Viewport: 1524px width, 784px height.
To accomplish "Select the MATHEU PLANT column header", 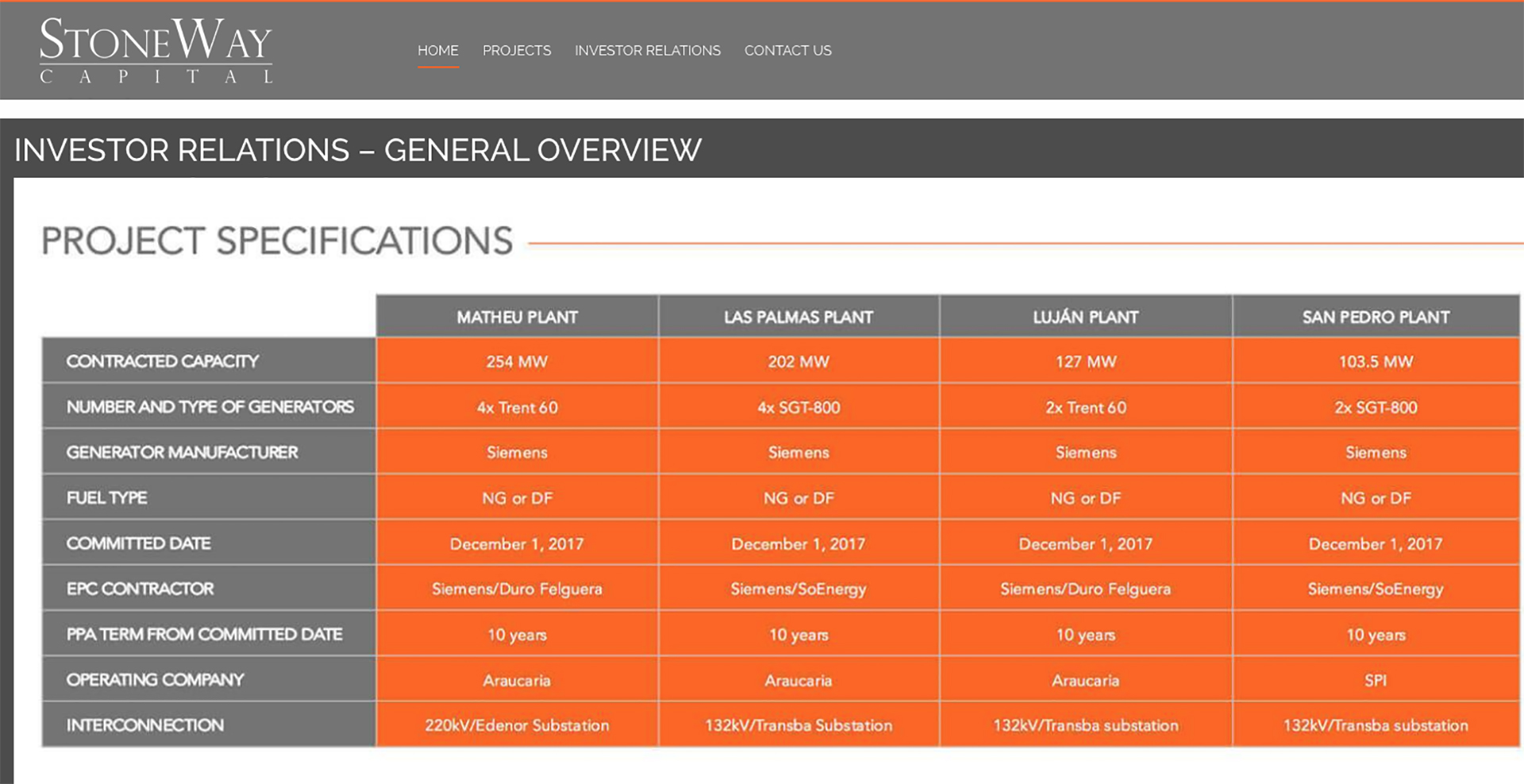I will pyautogui.click(x=518, y=317).
